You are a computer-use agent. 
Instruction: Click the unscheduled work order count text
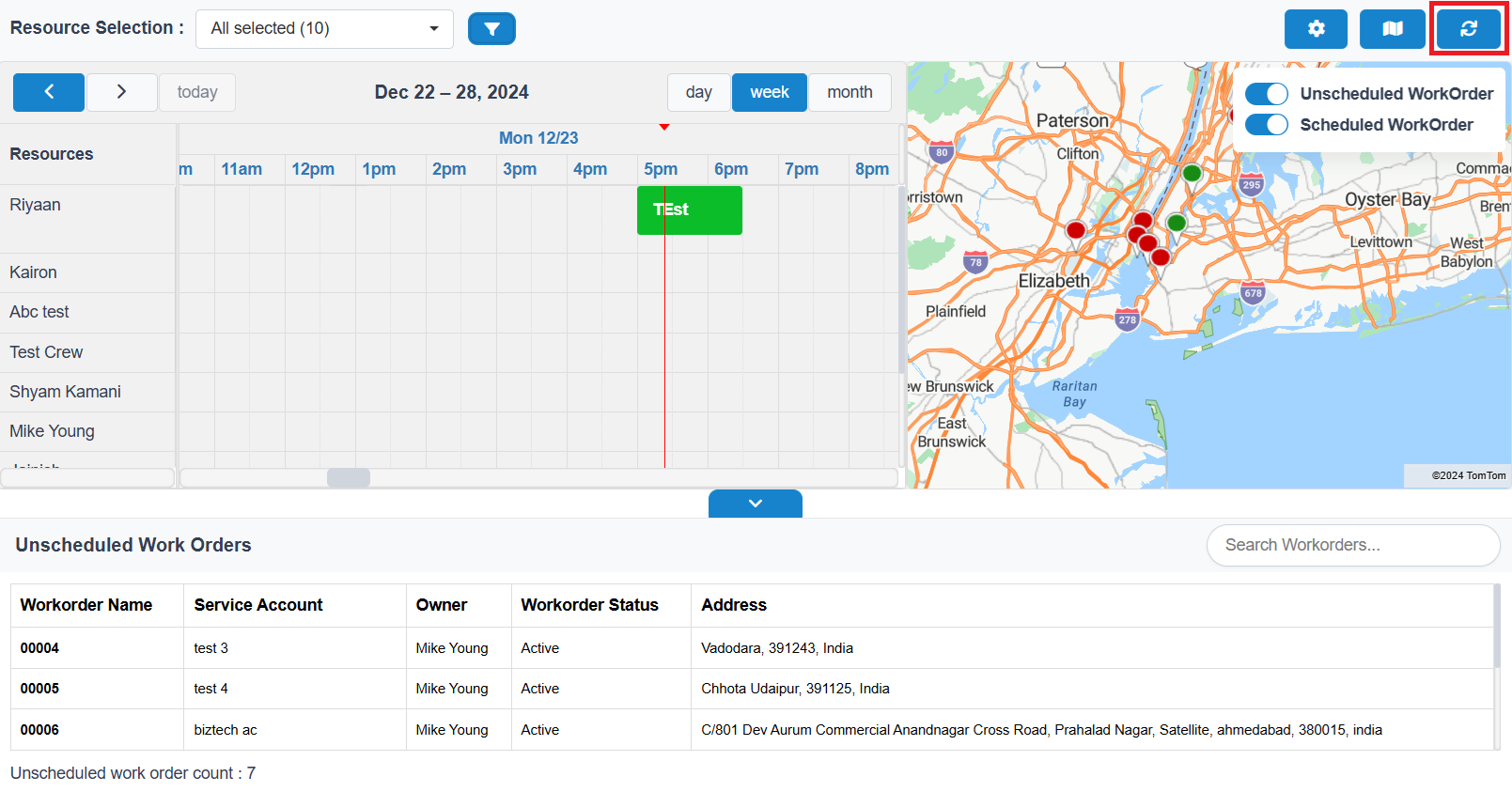(132, 773)
